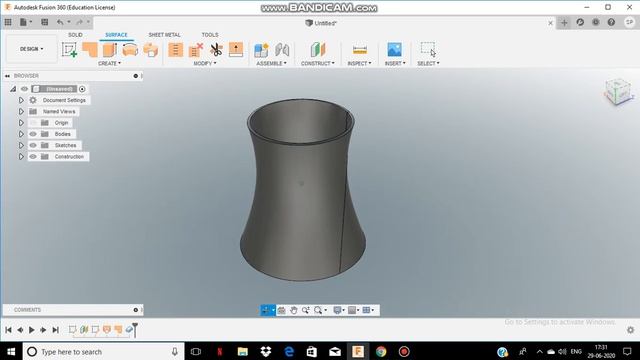The width and height of the screenshot is (640, 360).
Task: Open the Viewports dropdown in navigation bar
Action: coord(368,310)
